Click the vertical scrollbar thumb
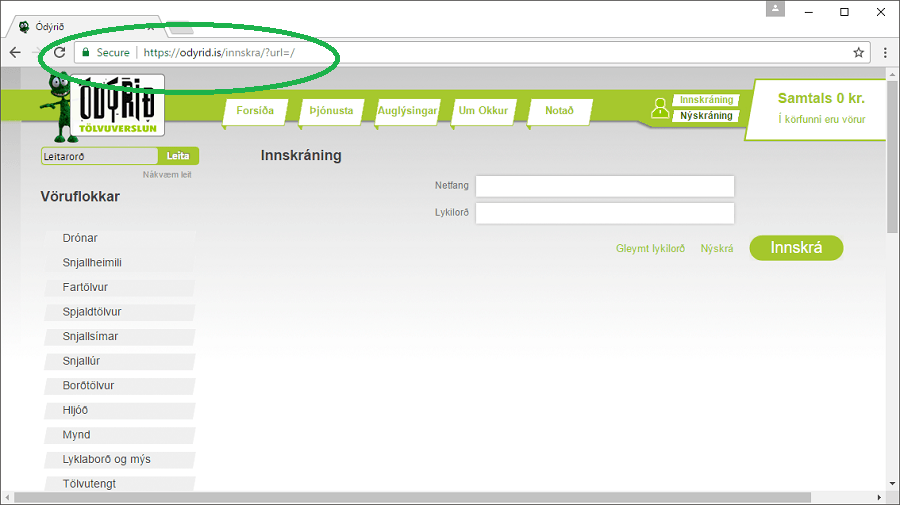900x505 pixels. click(892, 156)
